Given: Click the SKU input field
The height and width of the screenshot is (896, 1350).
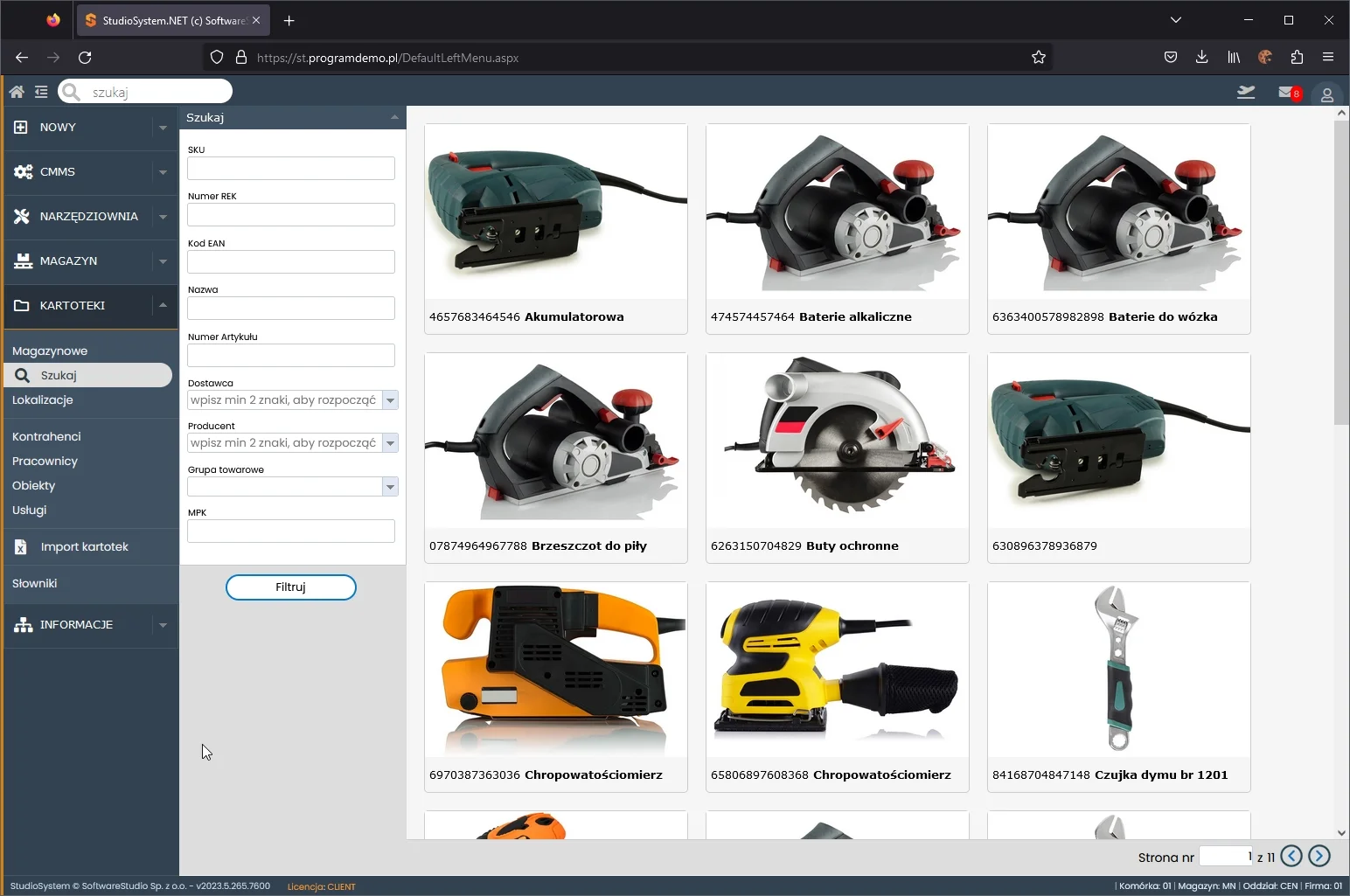Looking at the screenshot, I should click(x=290, y=169).
